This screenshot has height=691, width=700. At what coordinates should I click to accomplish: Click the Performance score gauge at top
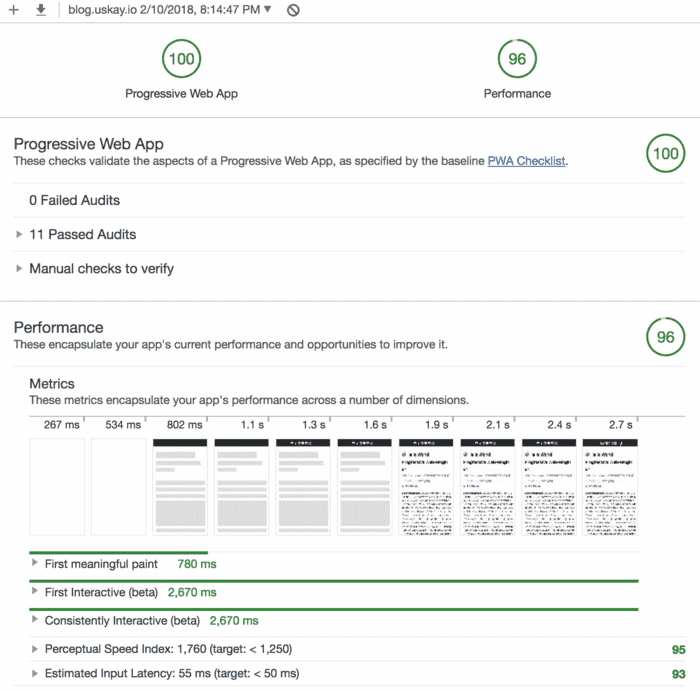point(517,59)
